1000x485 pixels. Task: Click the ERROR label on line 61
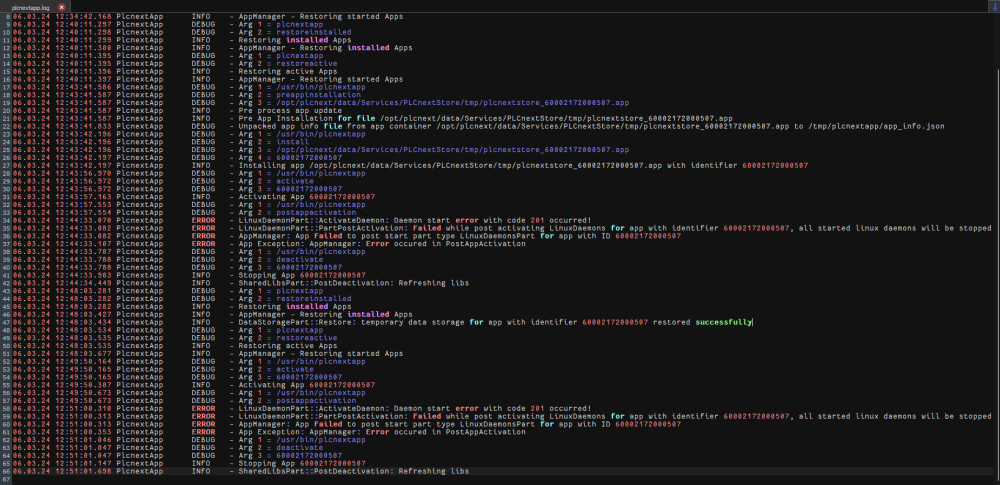203,431
